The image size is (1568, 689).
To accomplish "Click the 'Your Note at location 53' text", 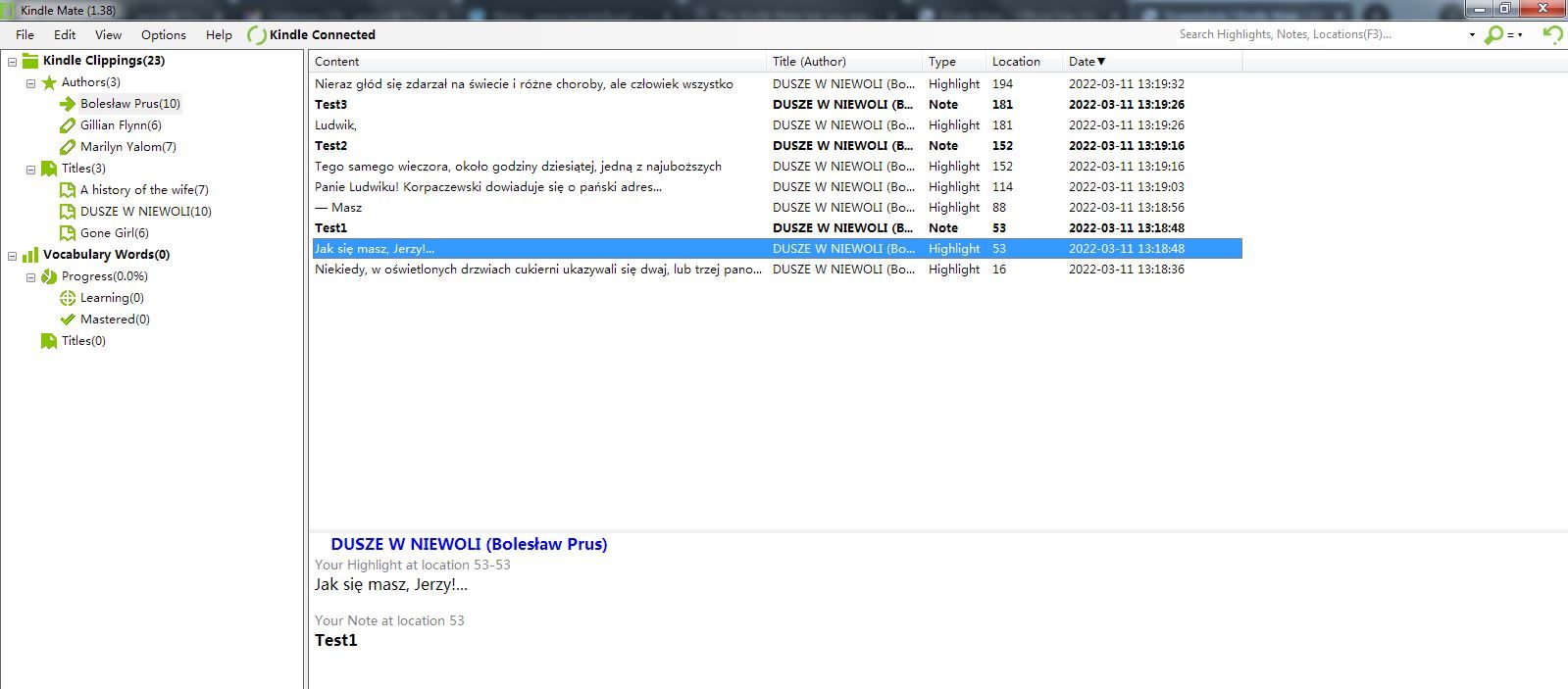I will click(x=389, y=620).
